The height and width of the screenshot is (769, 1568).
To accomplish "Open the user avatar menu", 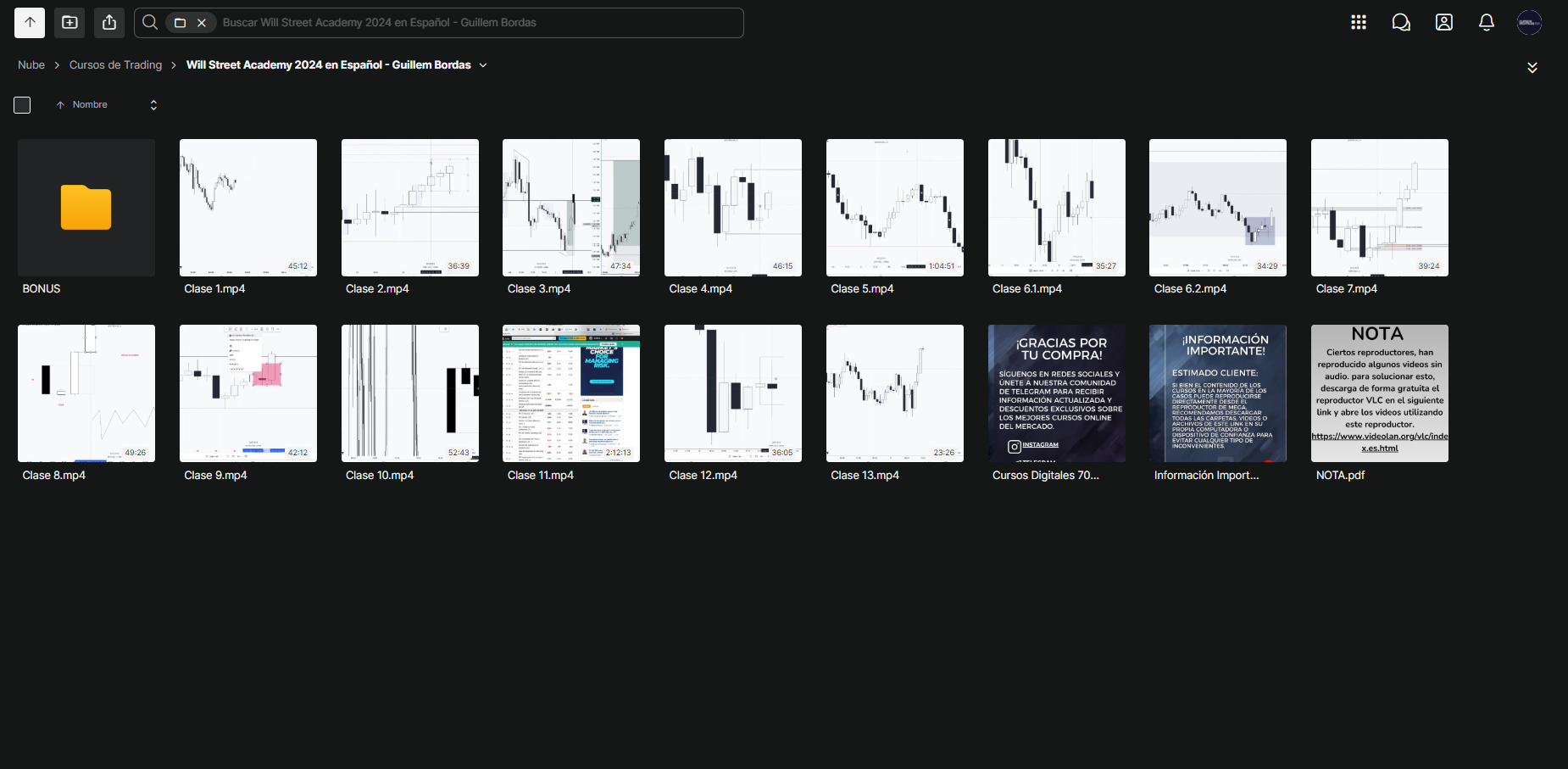I will (x=1529, y=23).
